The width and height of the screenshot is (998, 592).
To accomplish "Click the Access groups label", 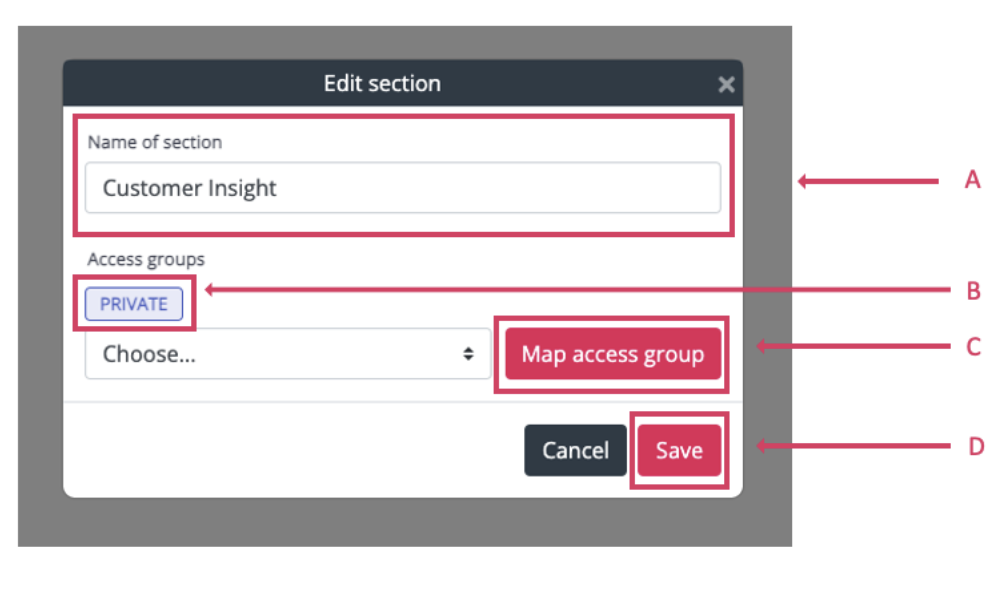I will 146,259.
